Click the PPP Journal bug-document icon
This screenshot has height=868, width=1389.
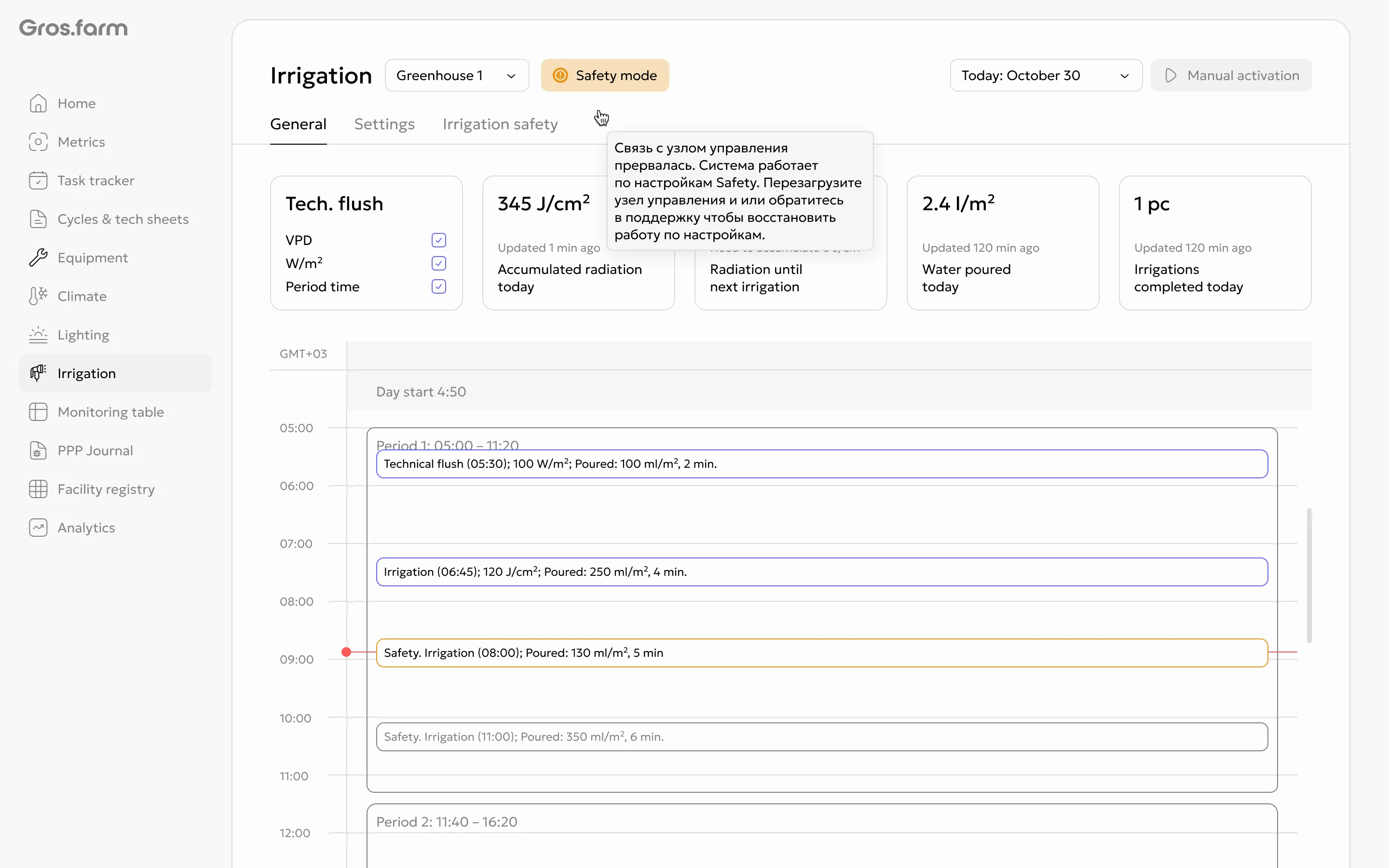[38, 451]
